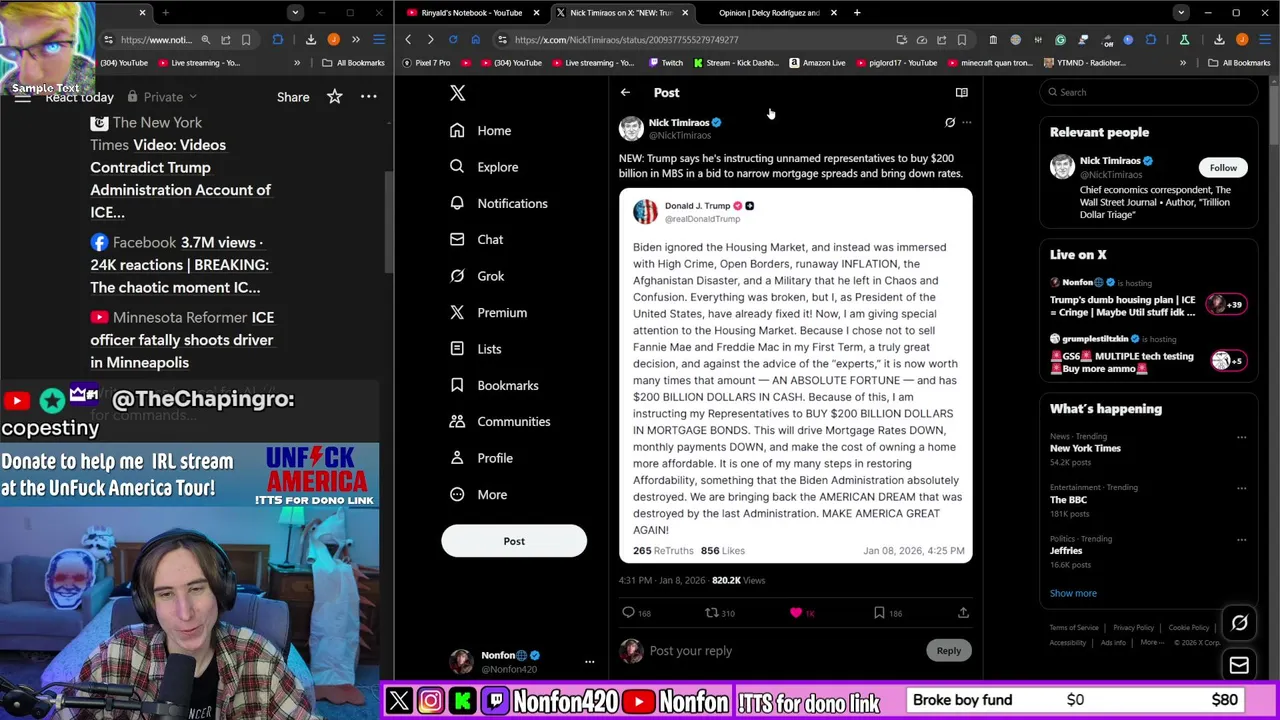Bookmark this page in left address bar

click(x=245, y=39)
